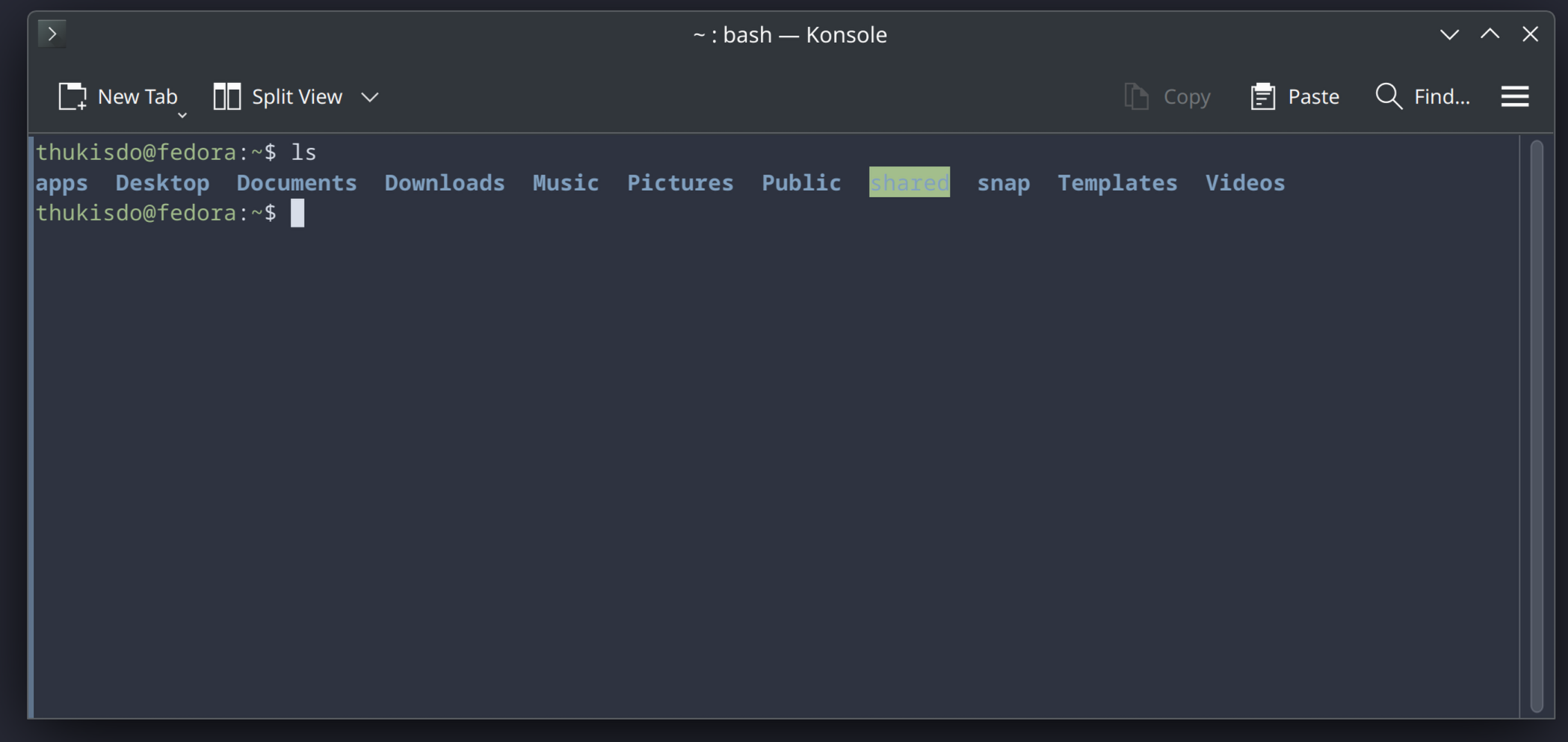Click the Find magnifier icon
This screenshot has width=1568, height=742.
(1389, 96)
